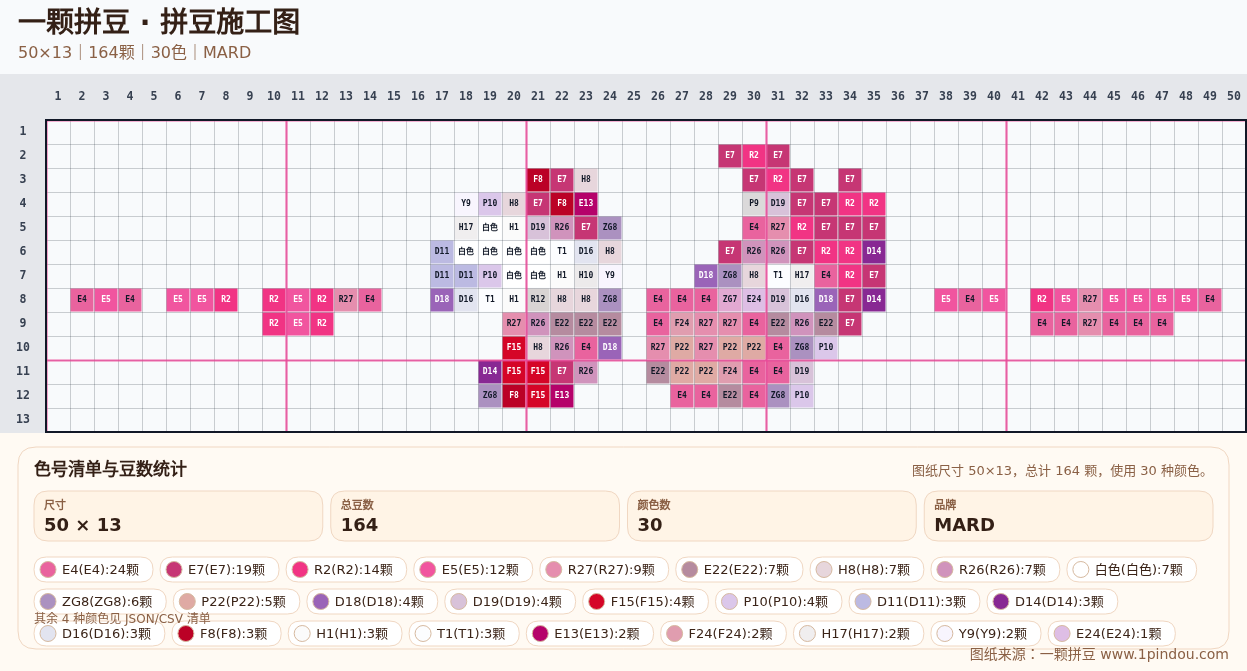
Task: Click the H8 bead cell in row 3
Action: [x=586, y=180]
